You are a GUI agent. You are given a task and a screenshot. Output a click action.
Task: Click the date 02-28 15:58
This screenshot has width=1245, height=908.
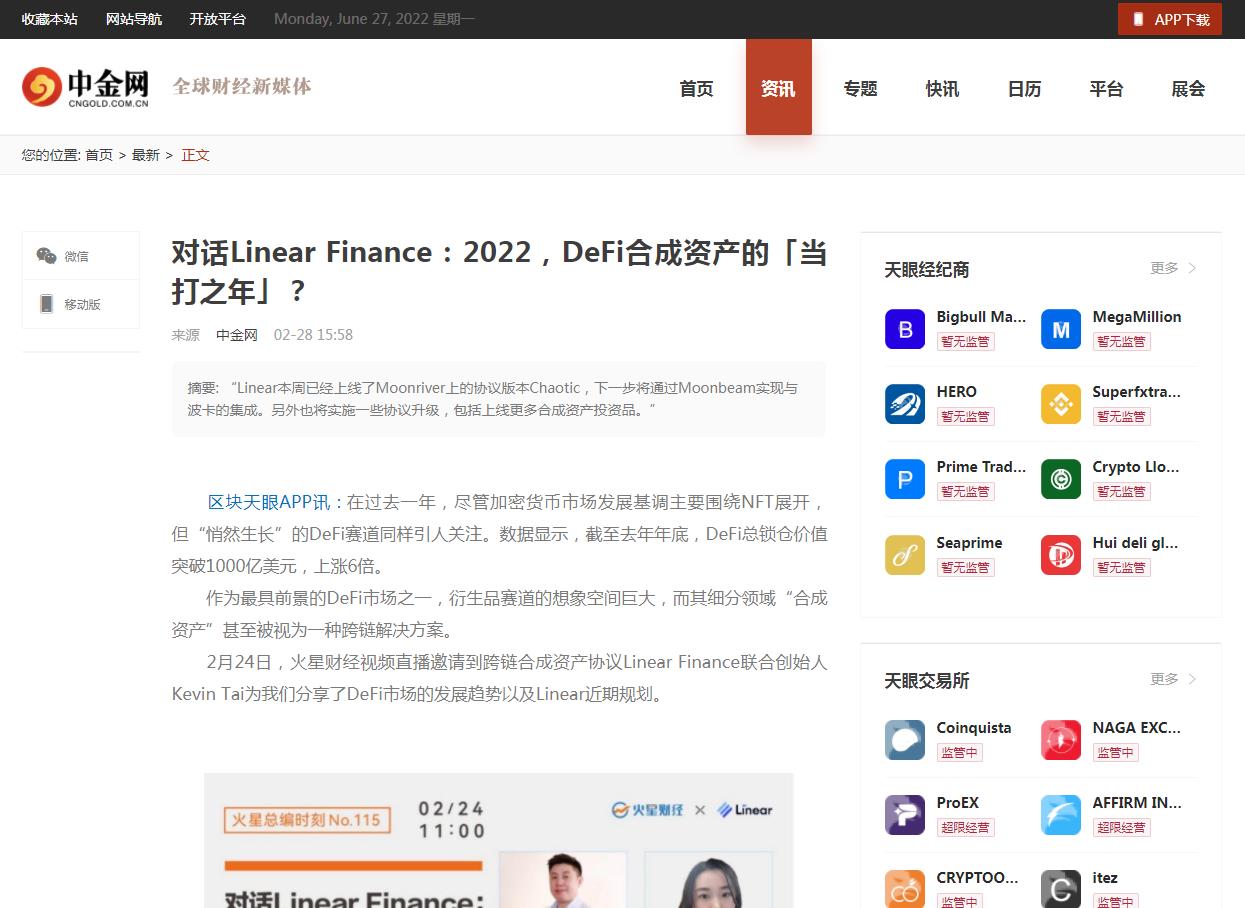(x=313, y=335)
